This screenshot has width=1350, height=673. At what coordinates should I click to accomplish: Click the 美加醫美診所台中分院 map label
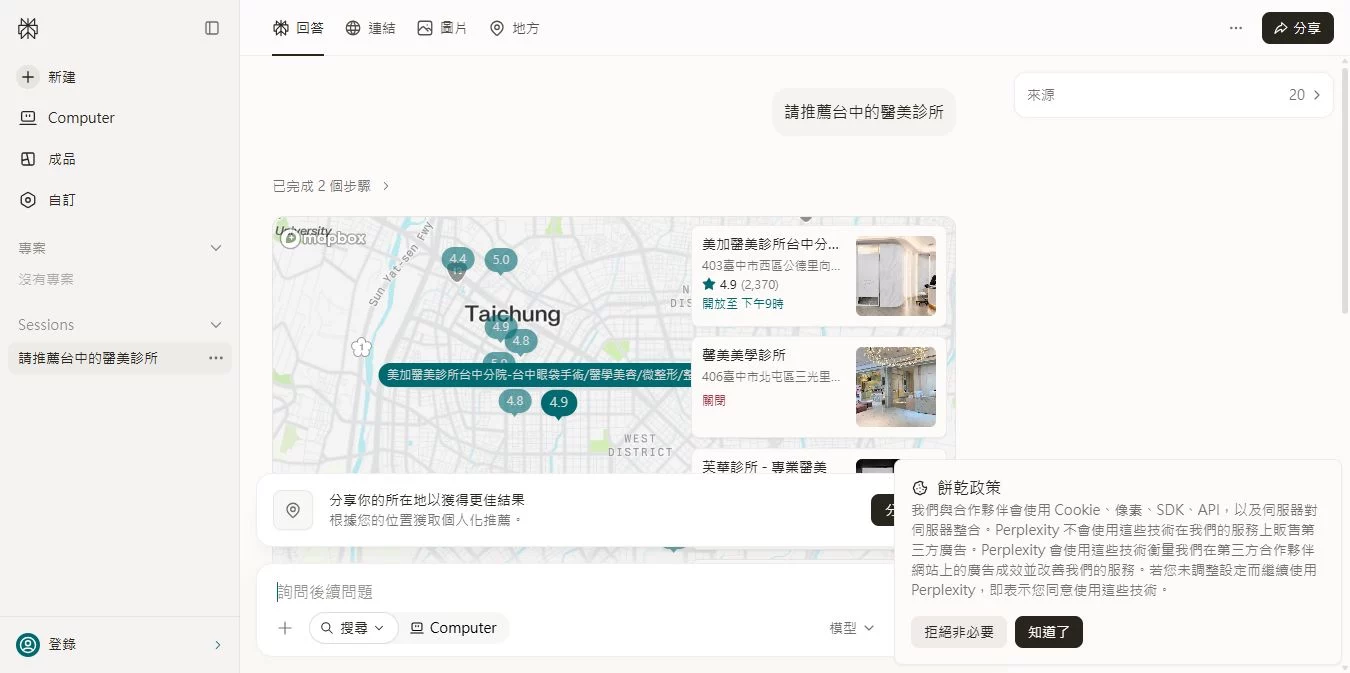535,375
